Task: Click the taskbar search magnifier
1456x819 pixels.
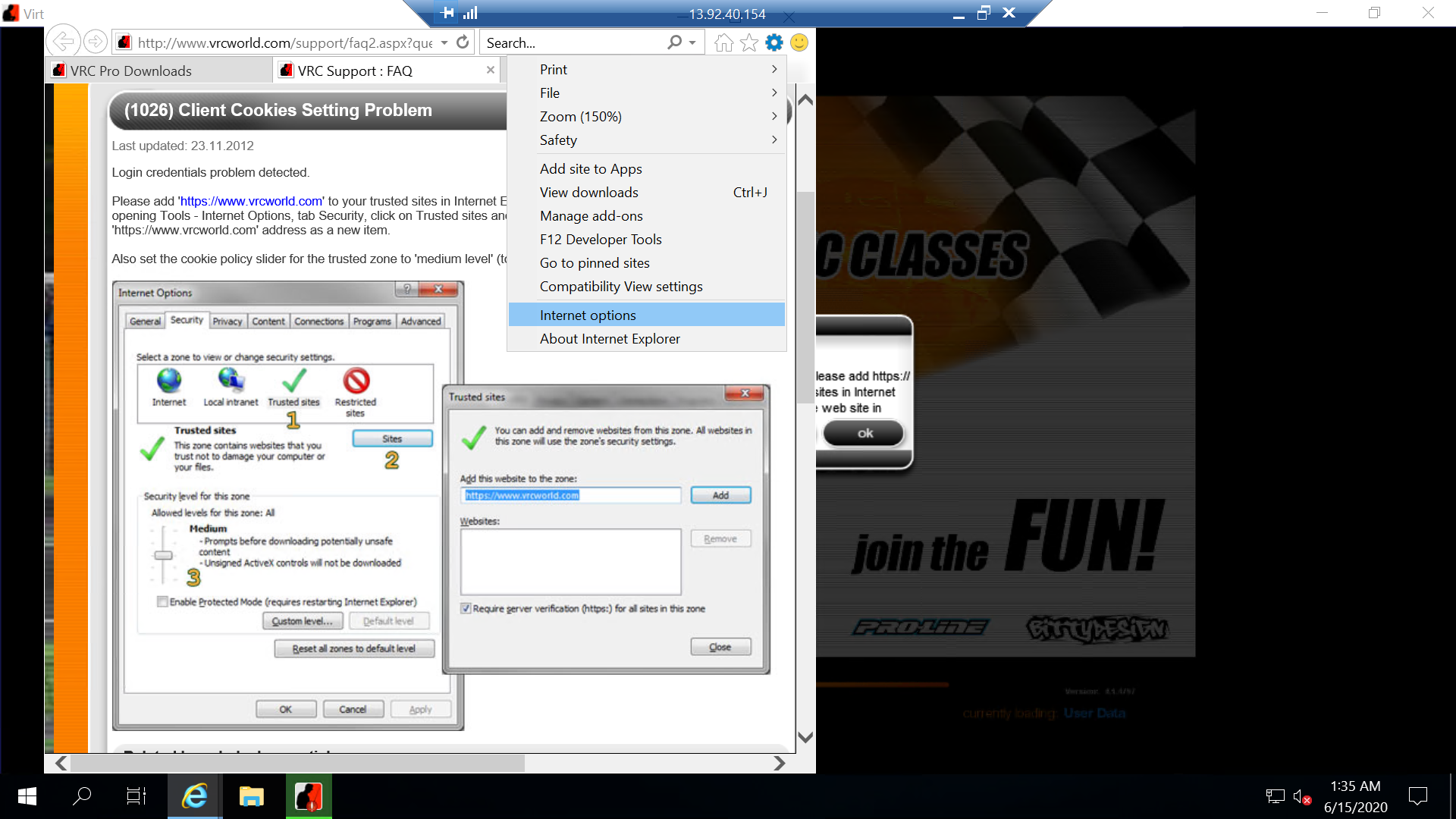Action: (x=82, y=796)
